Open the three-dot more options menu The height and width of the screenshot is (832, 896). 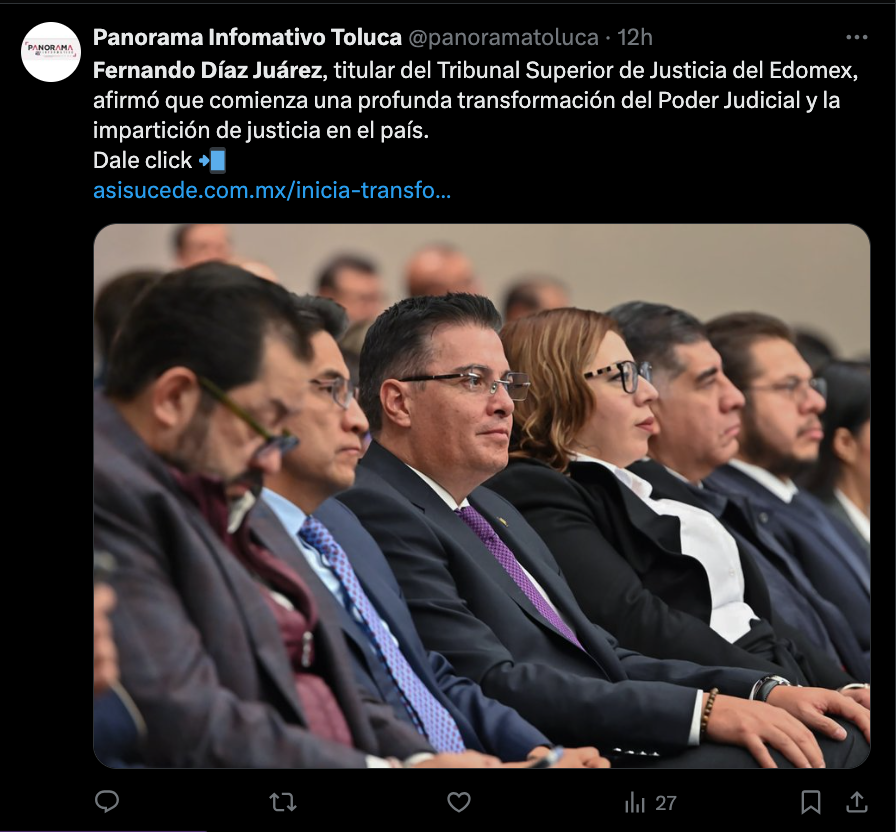pyautogui.click(x=857, y=38)
